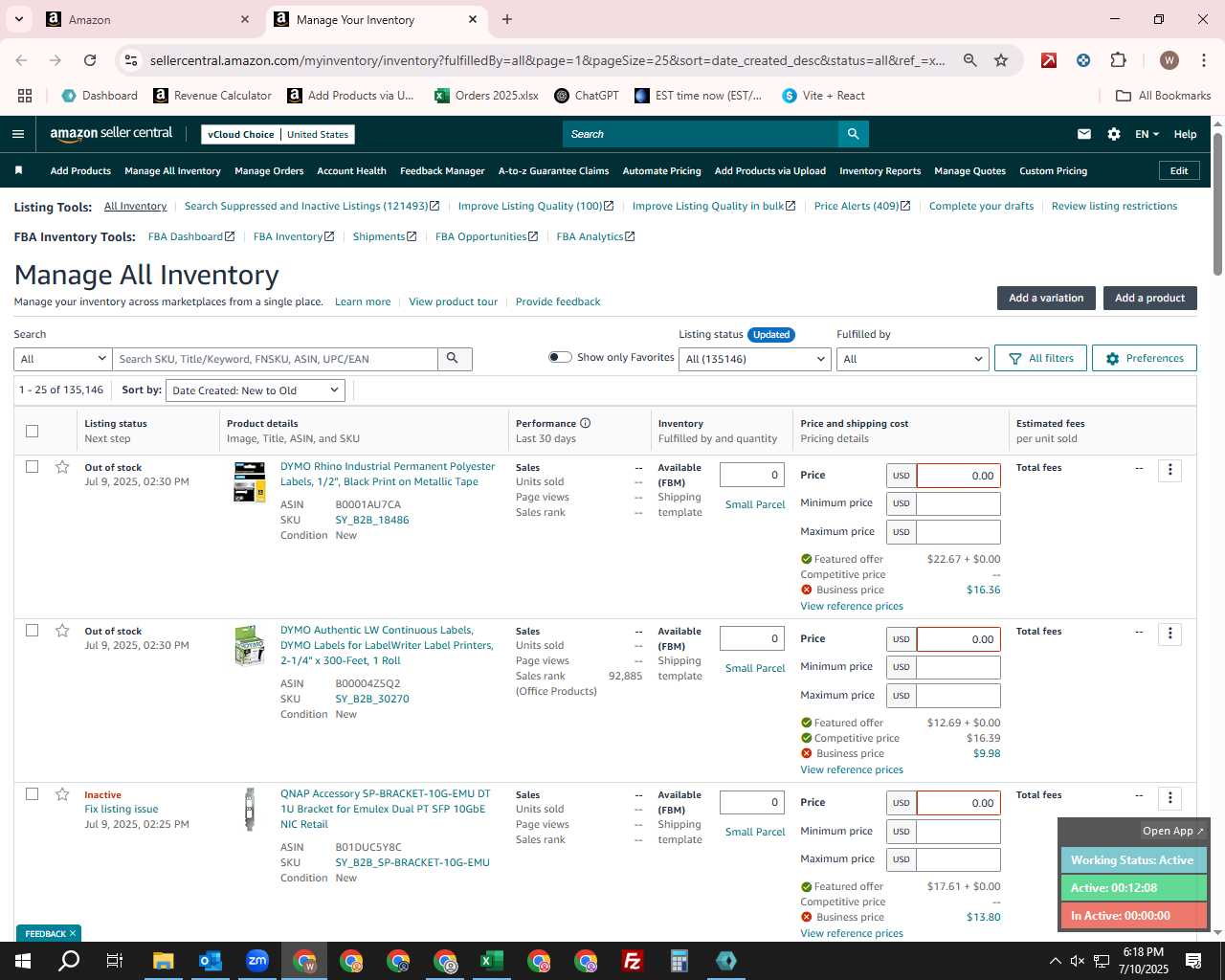Open vCloud Choice United States account switcher

(x=278, y=134)
